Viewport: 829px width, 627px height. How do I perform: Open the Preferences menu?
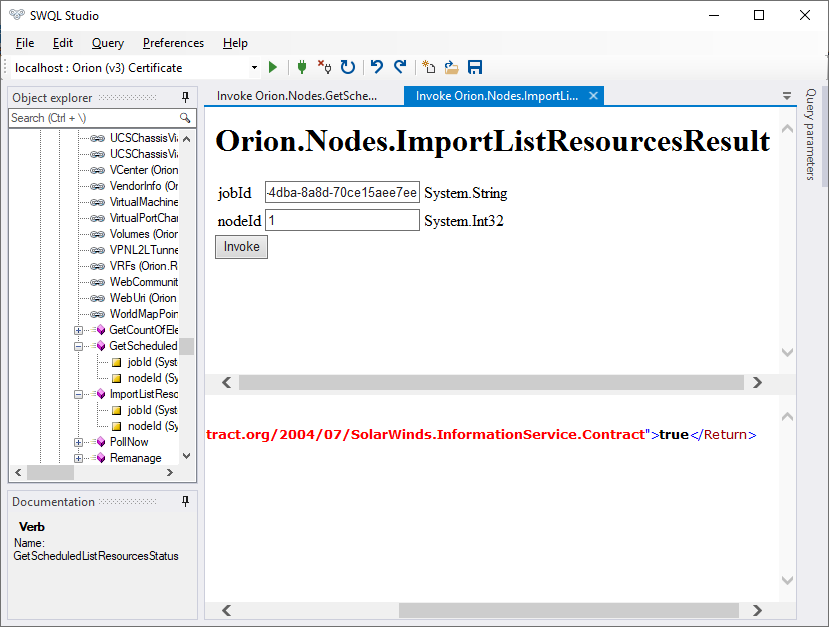[173, 43]
